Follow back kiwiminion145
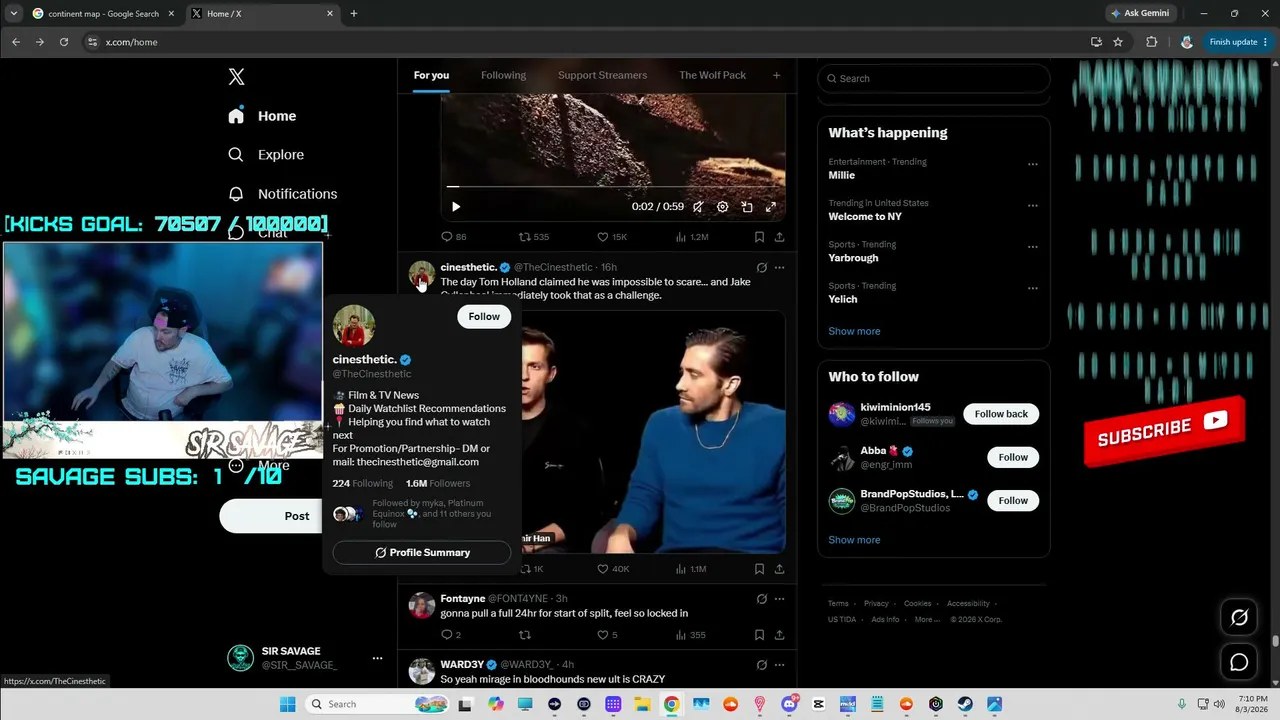The image size is (1280, 720). point(1001,414)
